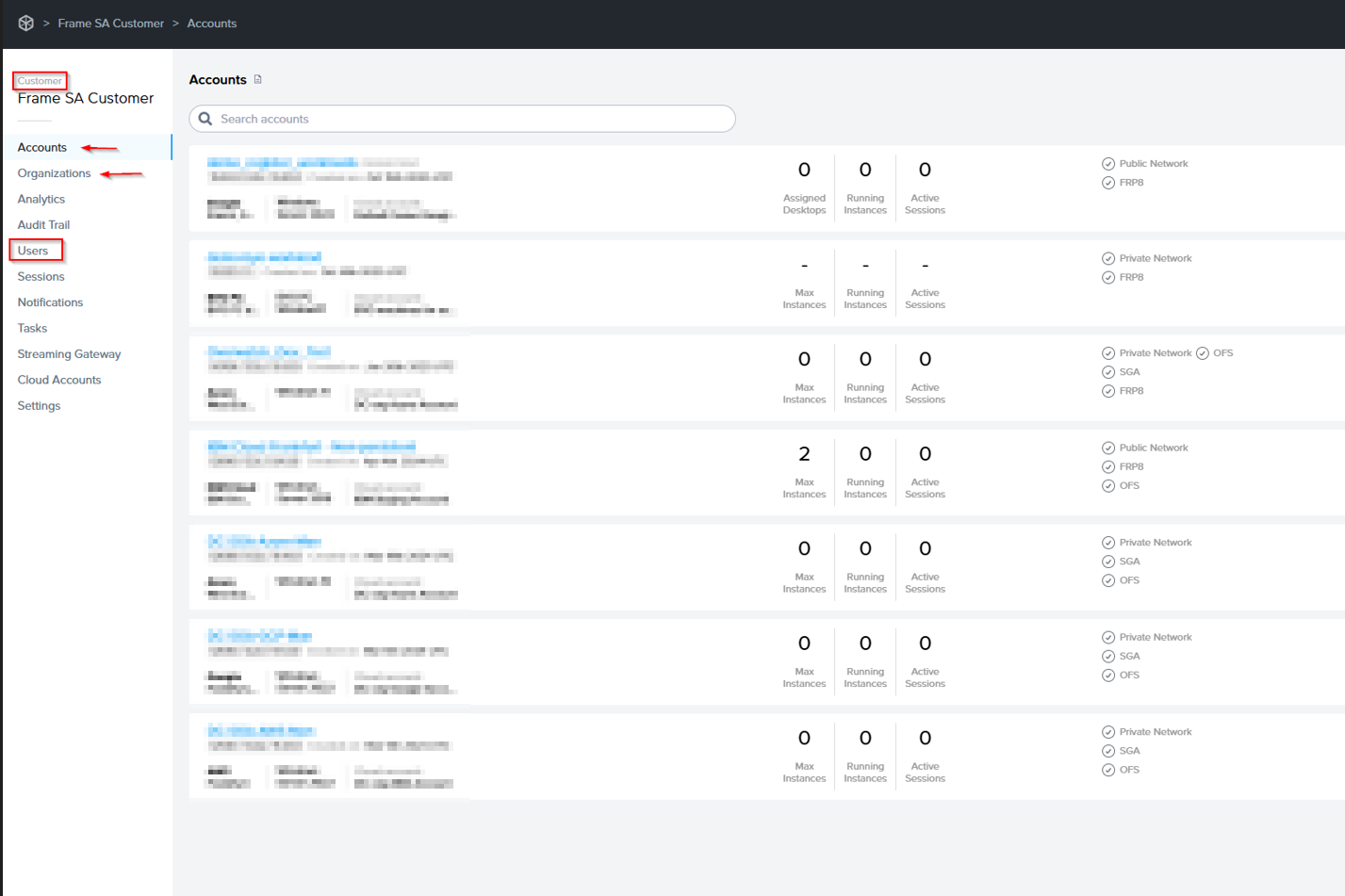Select Audit Trail in the sidebar
1345x896 pixels.
pyautogui.click(x=43, y=225)
